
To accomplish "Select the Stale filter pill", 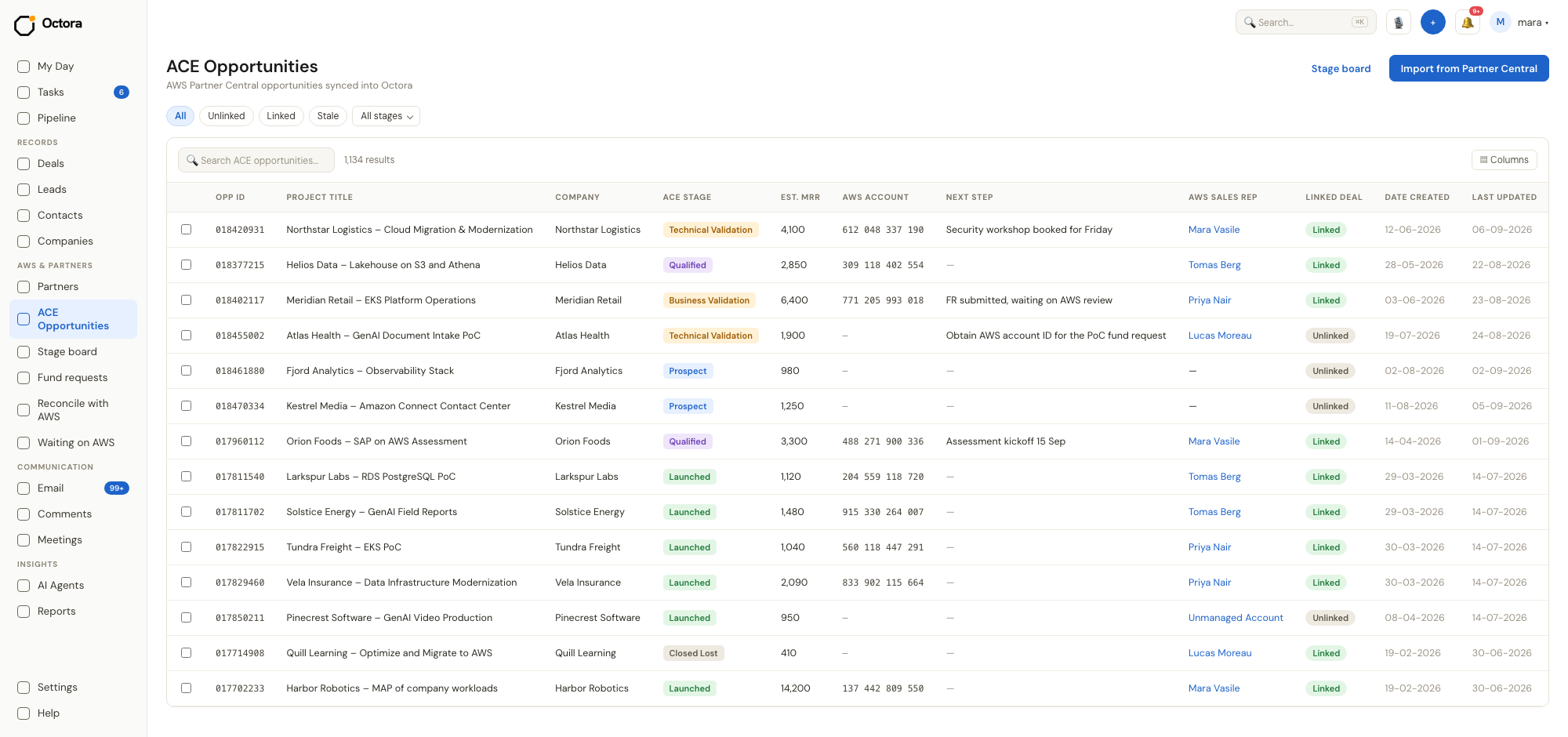I will 328,116.
